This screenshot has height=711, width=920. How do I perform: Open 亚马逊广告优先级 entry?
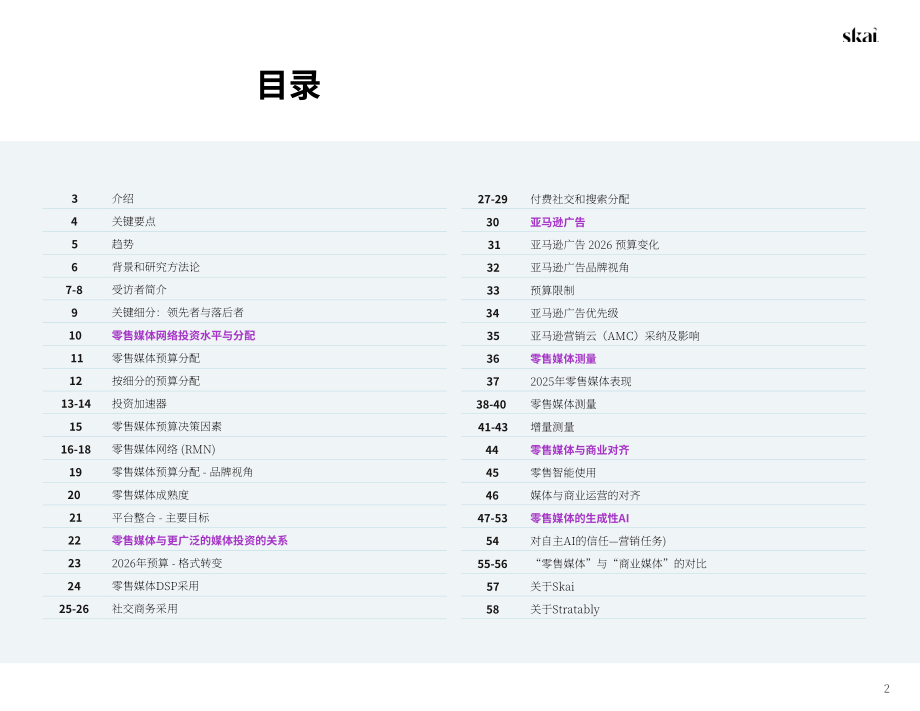tap(574, 313)
